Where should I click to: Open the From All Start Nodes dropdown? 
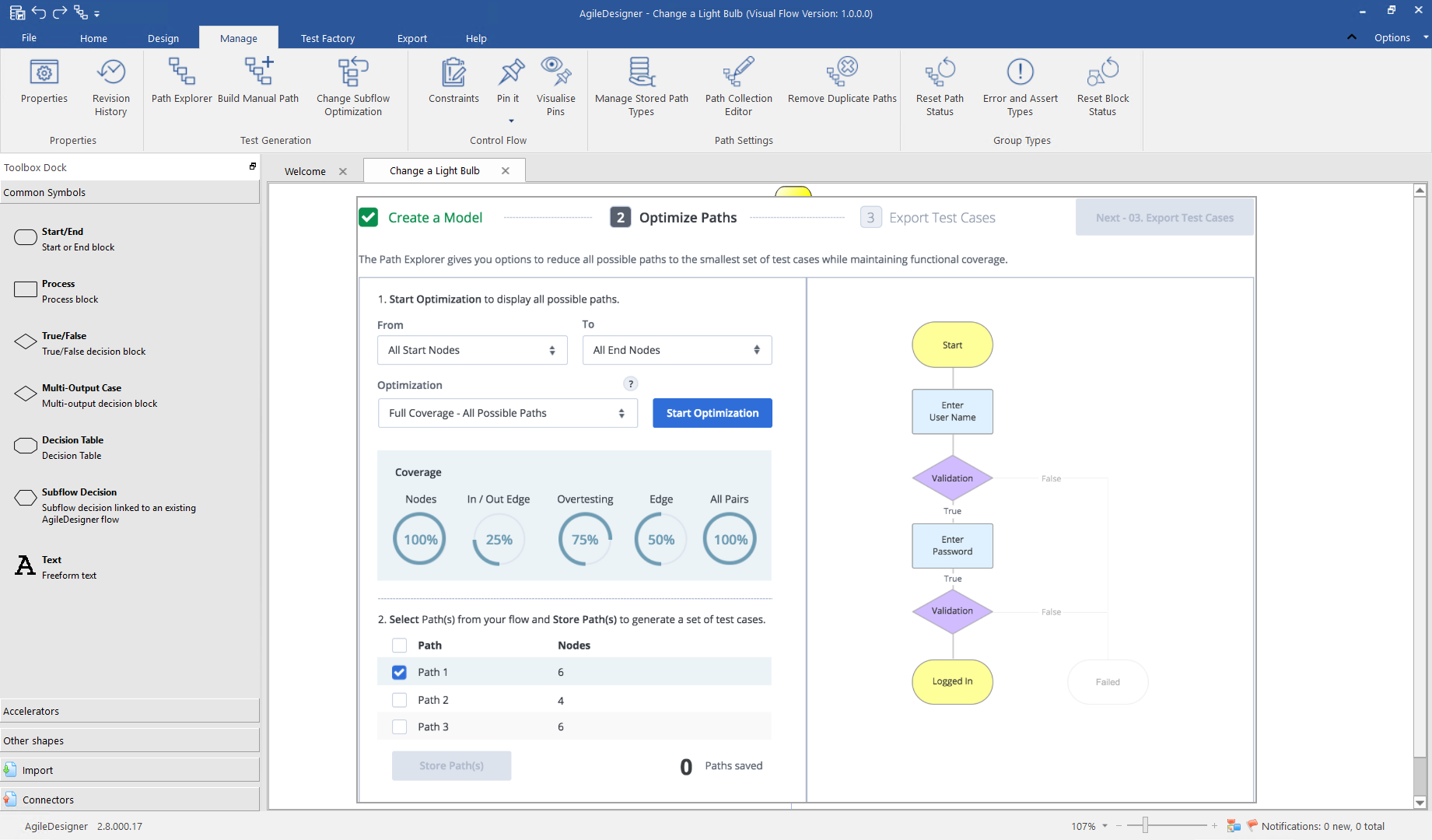point(472,350)
